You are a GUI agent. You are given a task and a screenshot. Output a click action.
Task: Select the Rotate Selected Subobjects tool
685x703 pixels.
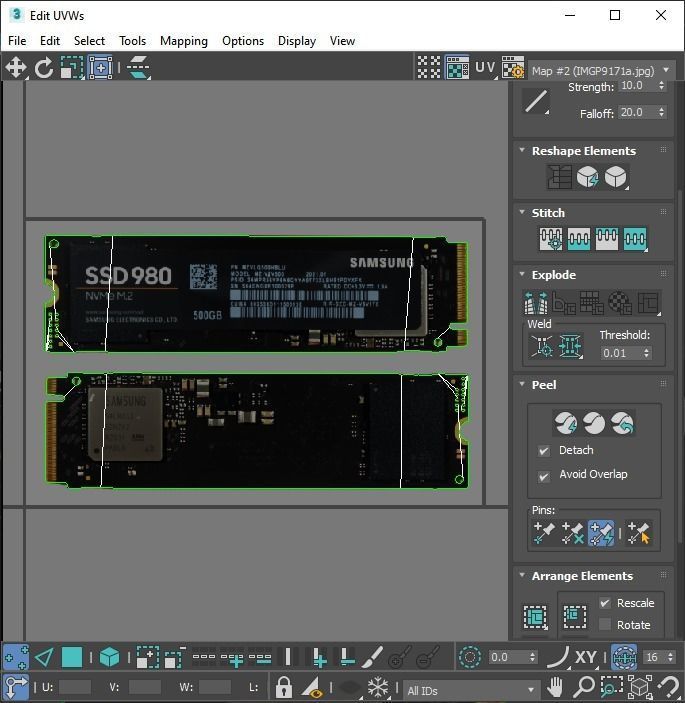[x=43, y=68]
